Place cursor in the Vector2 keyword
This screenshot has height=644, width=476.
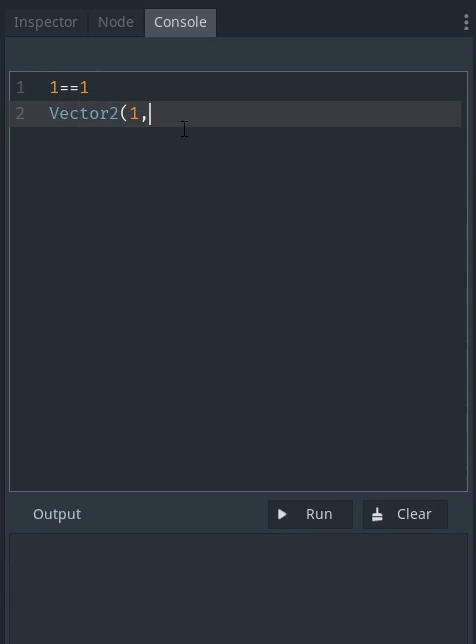click(x=84, y=113)
